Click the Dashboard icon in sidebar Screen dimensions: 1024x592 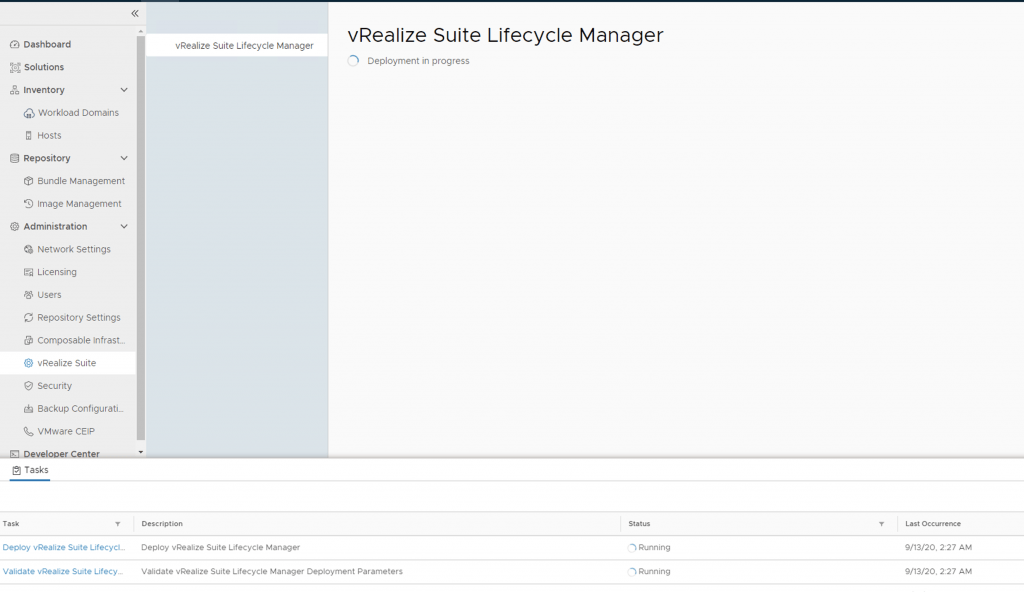click(x=14, y=45)
